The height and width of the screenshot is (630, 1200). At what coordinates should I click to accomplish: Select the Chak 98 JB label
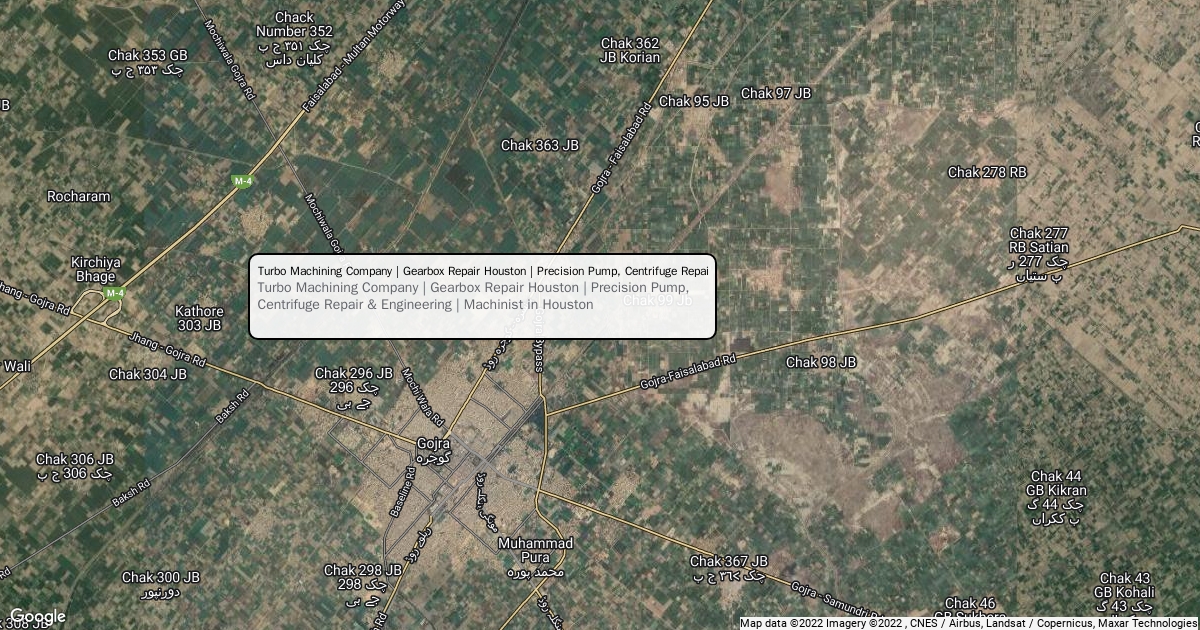821,361
